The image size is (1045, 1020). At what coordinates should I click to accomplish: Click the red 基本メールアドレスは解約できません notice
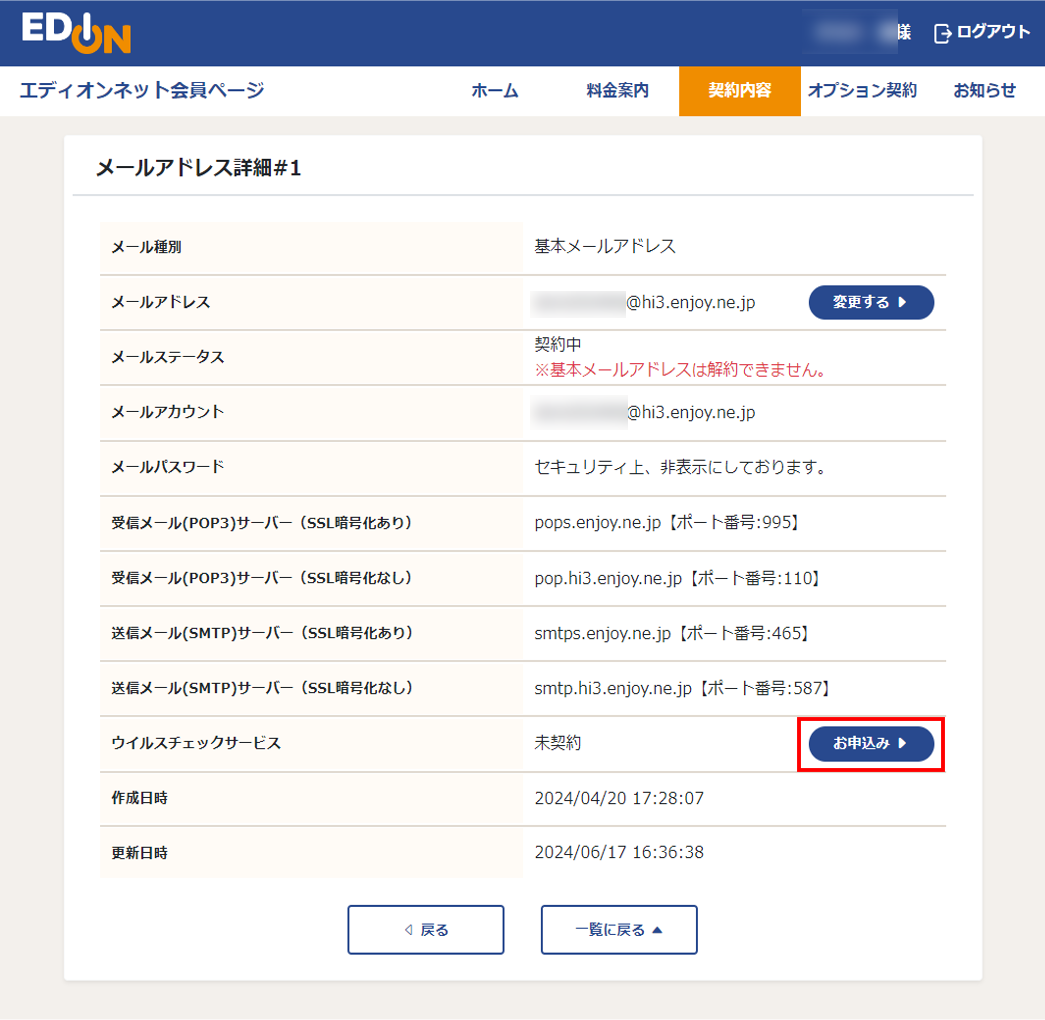pyautogui.click(x=685, y=370)
